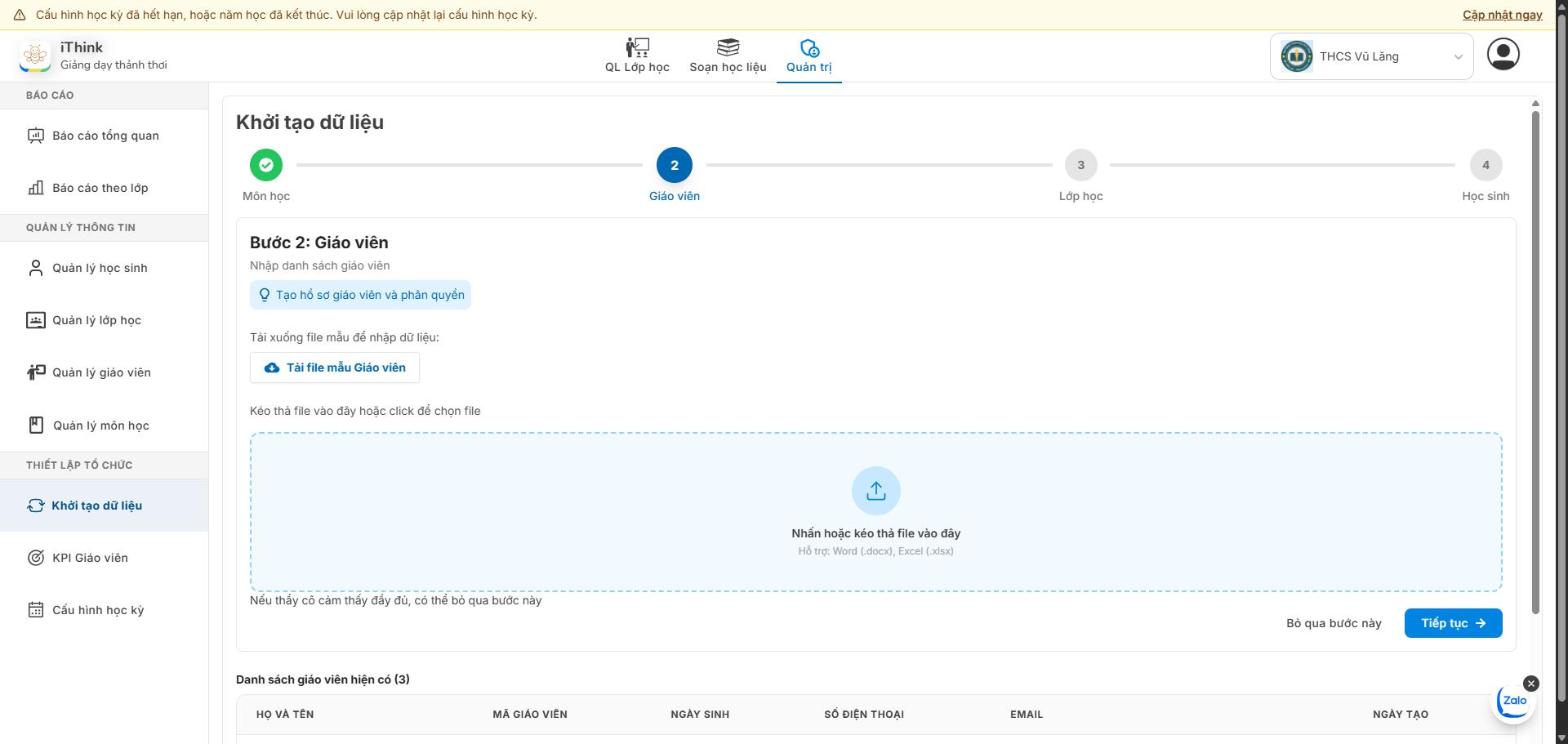Open the Zalo chat bubble icon

pyautogui.click(x=1514, y=701)
